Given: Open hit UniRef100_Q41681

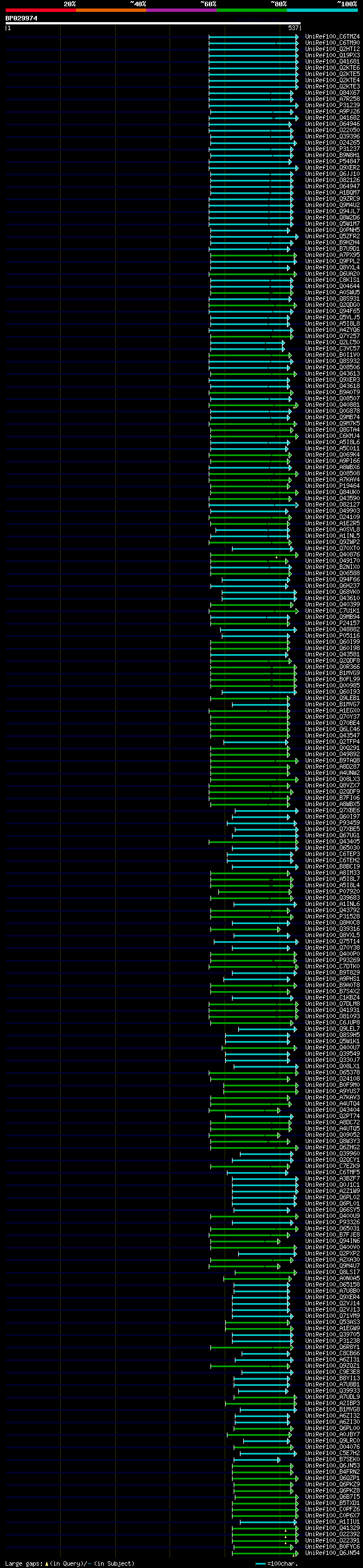Looking at the screenshot, I should [x=332, y=61].
